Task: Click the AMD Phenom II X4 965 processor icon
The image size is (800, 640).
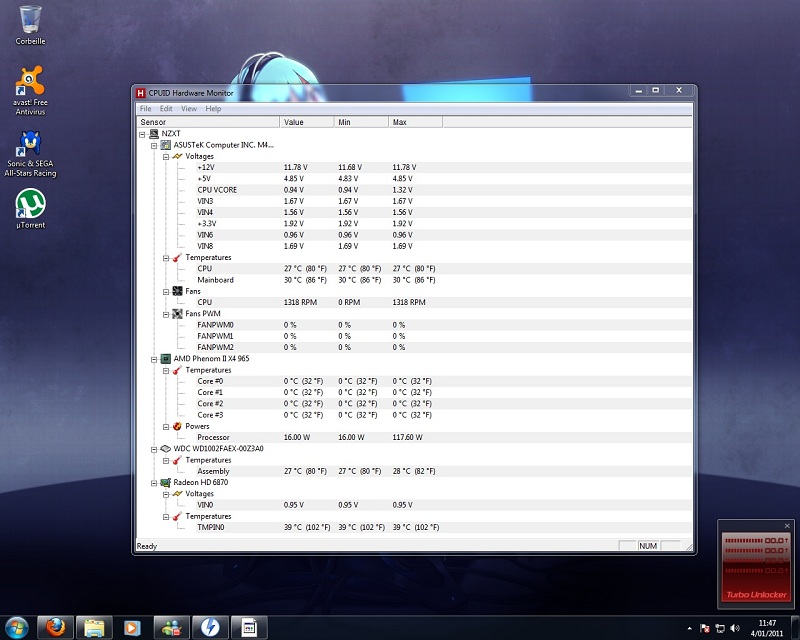Action: (166, 358)
